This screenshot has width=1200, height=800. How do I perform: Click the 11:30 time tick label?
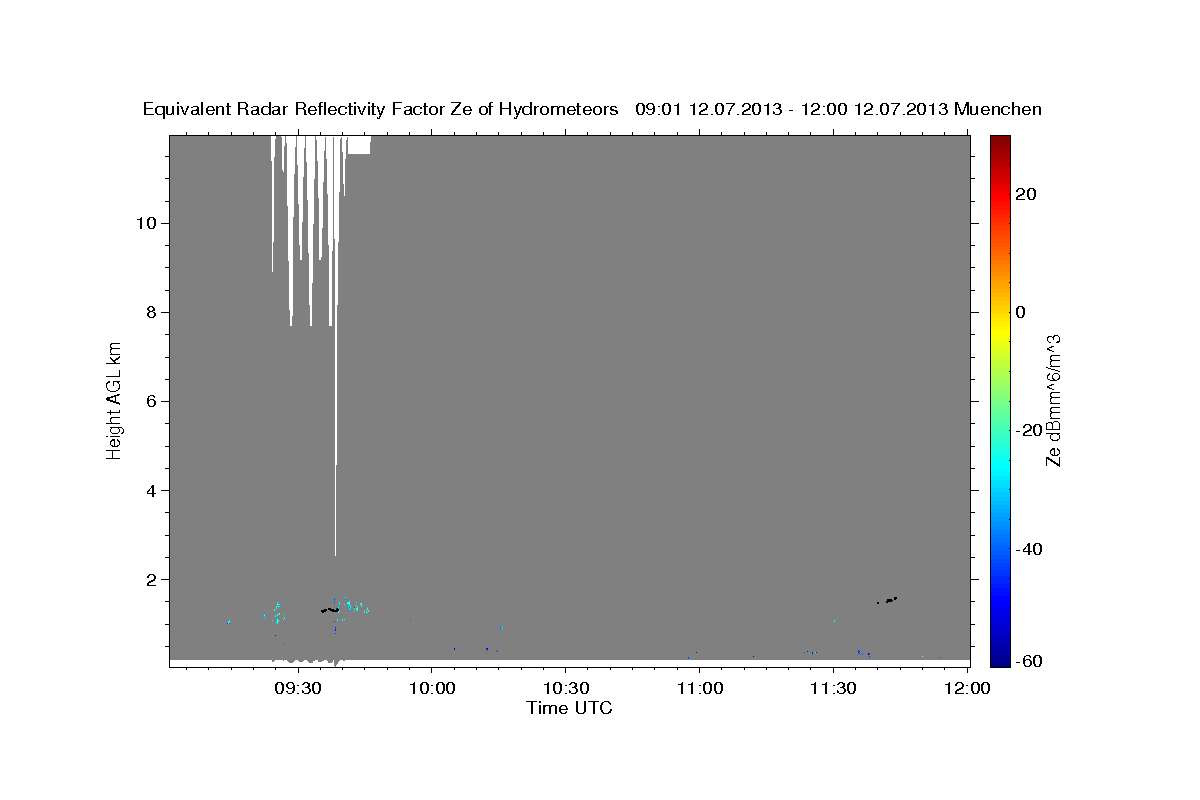[833, 688]
